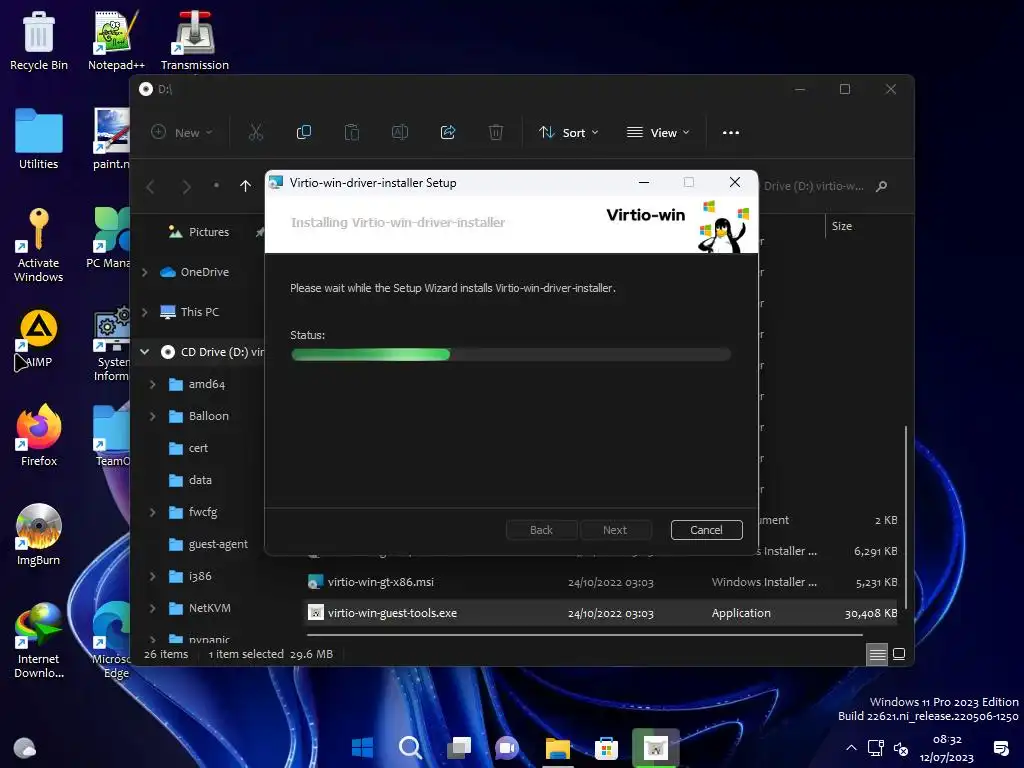Click the Virtio installer taskbar icon
The width and height of the screenshot is (1024, 768).
655,748
